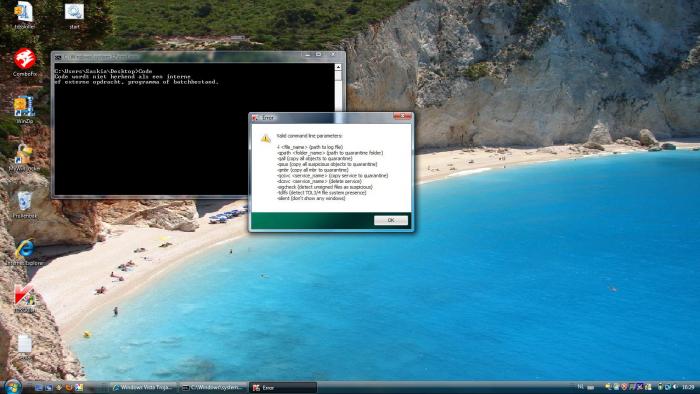Viewport: 700px width, 394px height.
Task: Maximize the command prompt window
Action: tap(319, 55)
